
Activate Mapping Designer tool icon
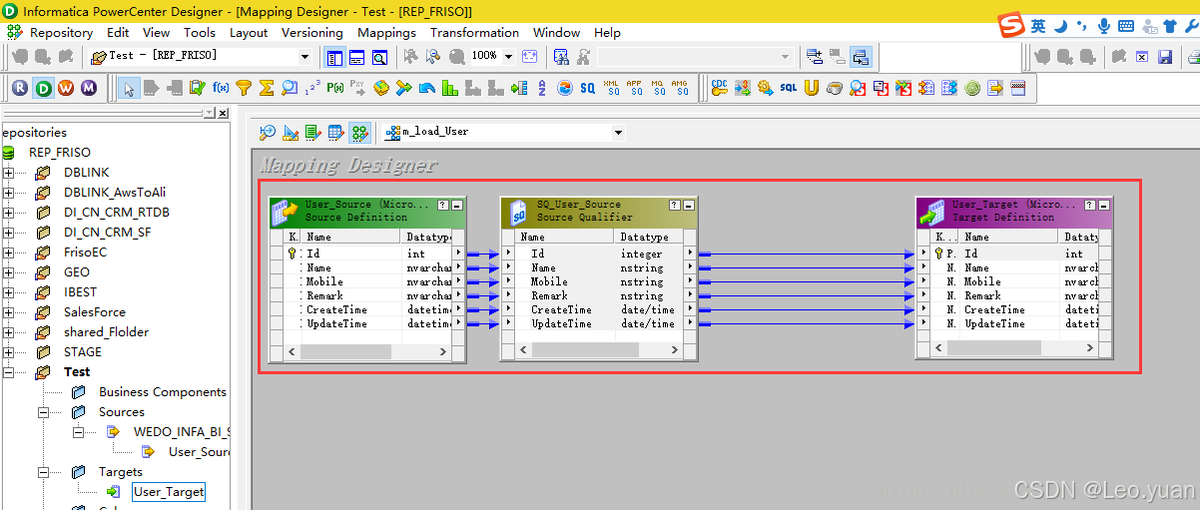coord(359,131)
